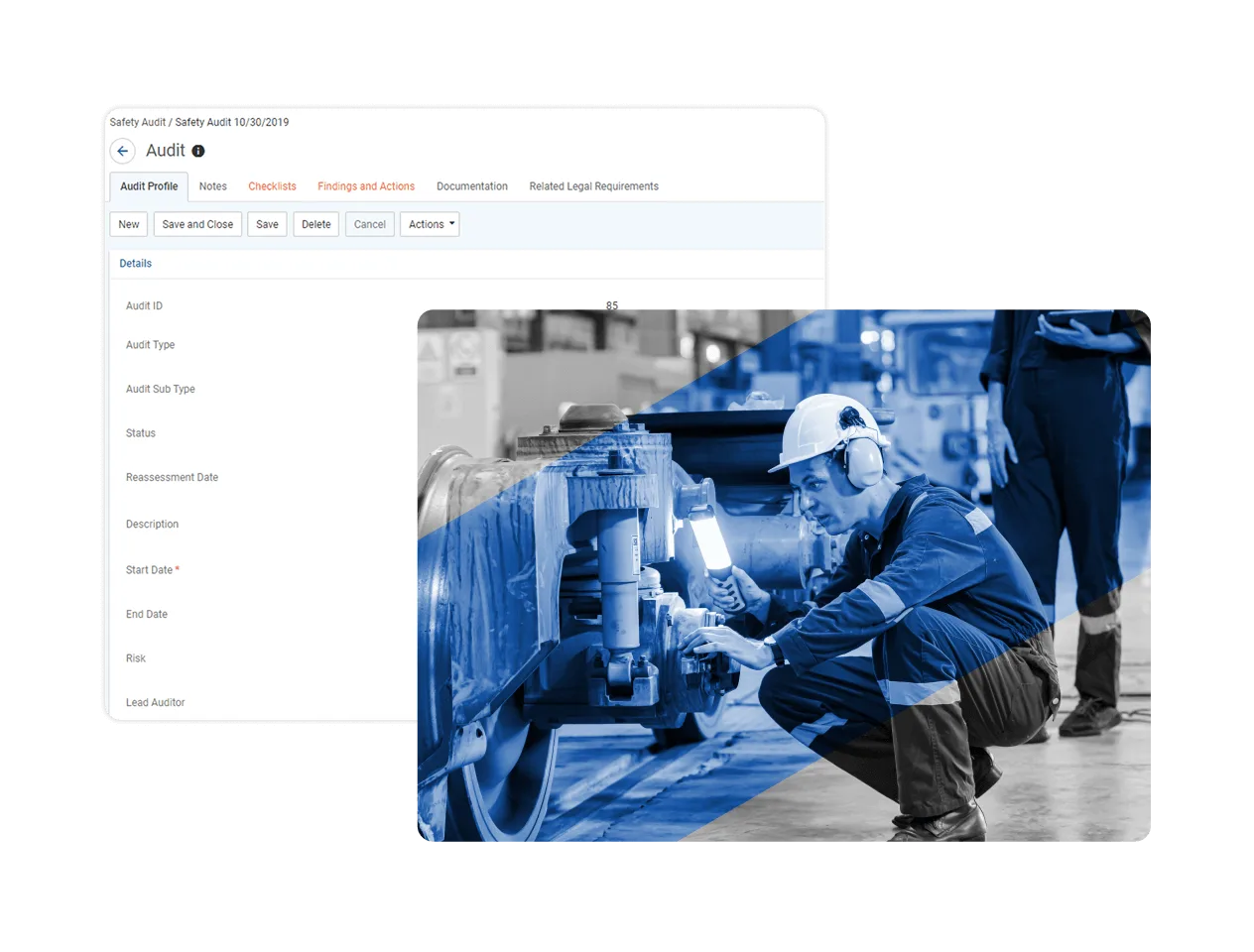Click the back arrow beside Audit heading
Image resolution: width=1254 pixels, height=952 pixels.
121,150
